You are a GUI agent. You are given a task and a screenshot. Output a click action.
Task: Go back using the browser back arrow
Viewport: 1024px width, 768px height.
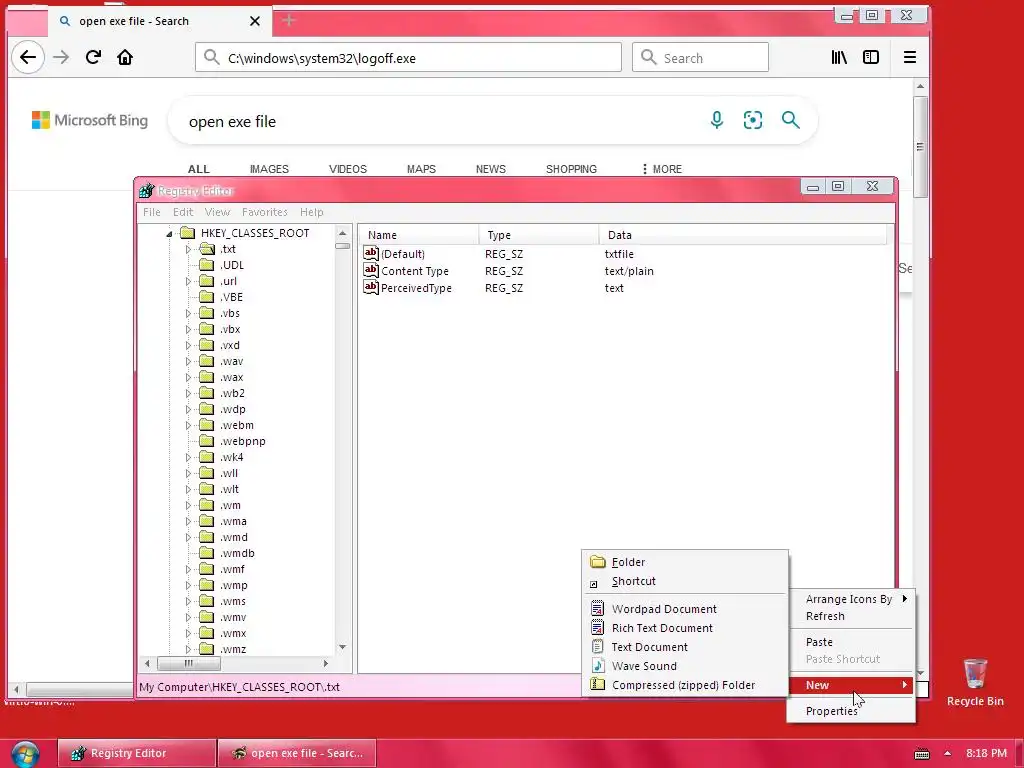tap(27, 57)
